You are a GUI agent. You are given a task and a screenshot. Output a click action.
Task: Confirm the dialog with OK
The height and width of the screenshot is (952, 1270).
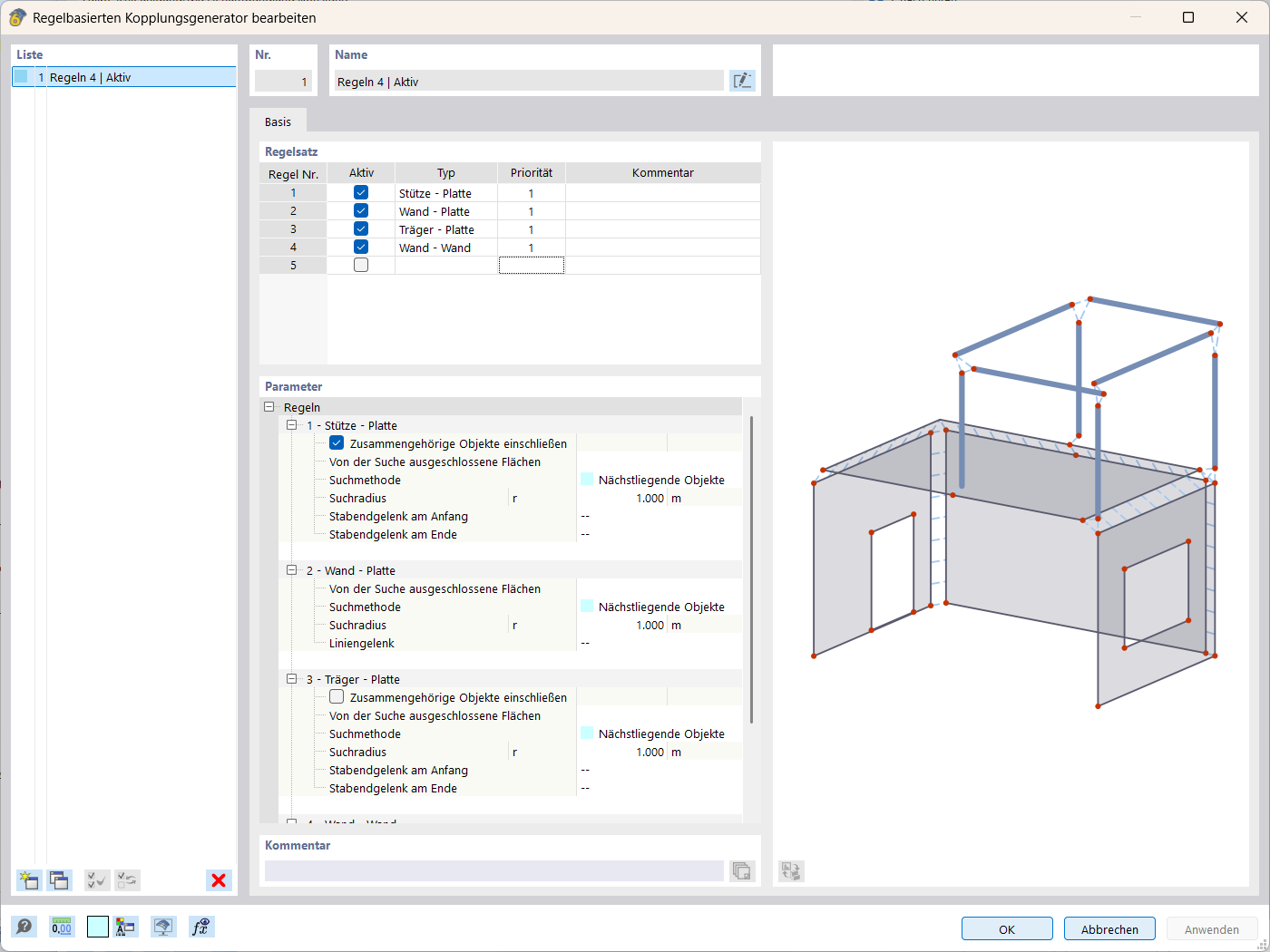click(x=1007, y=929)
